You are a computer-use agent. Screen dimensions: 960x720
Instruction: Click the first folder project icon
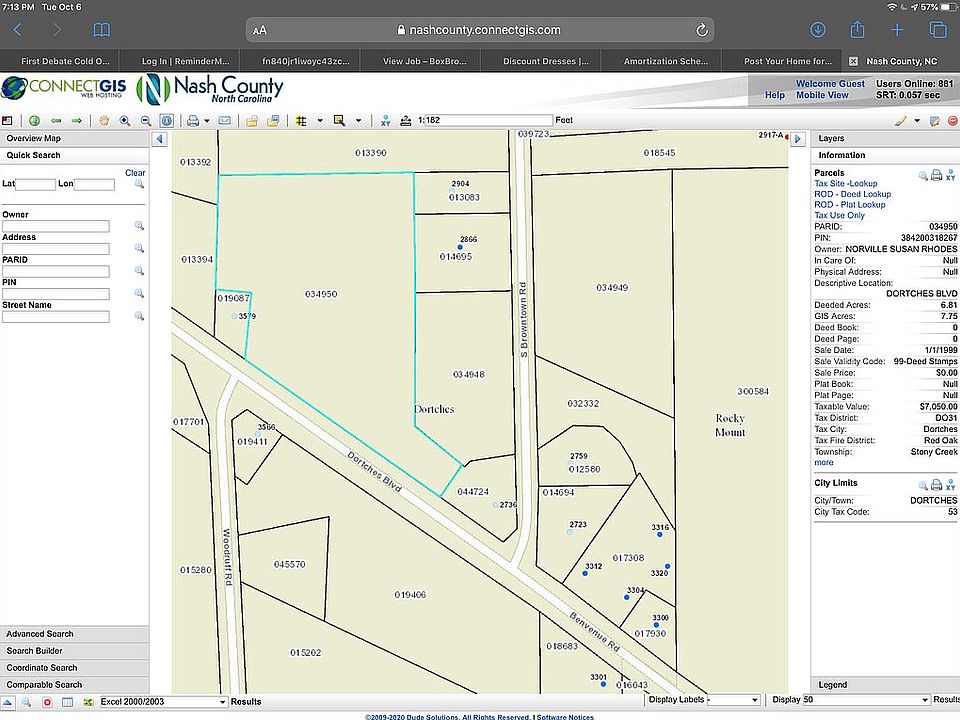(x=252, y=121)
